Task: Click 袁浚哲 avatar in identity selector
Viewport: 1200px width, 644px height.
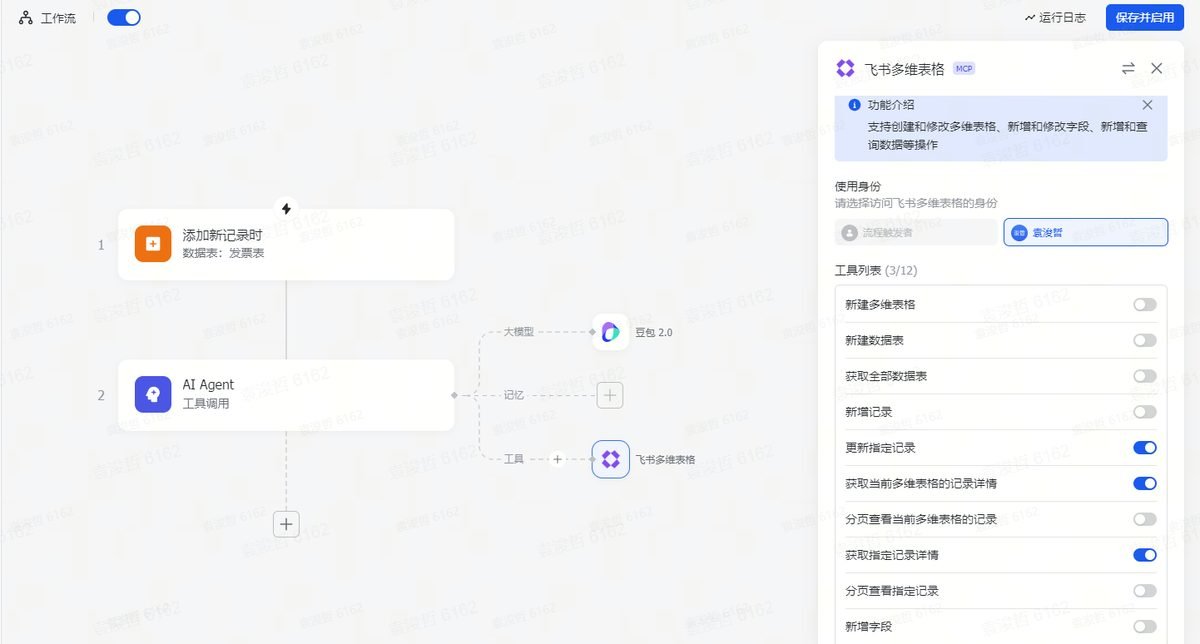Action: 1019,232
